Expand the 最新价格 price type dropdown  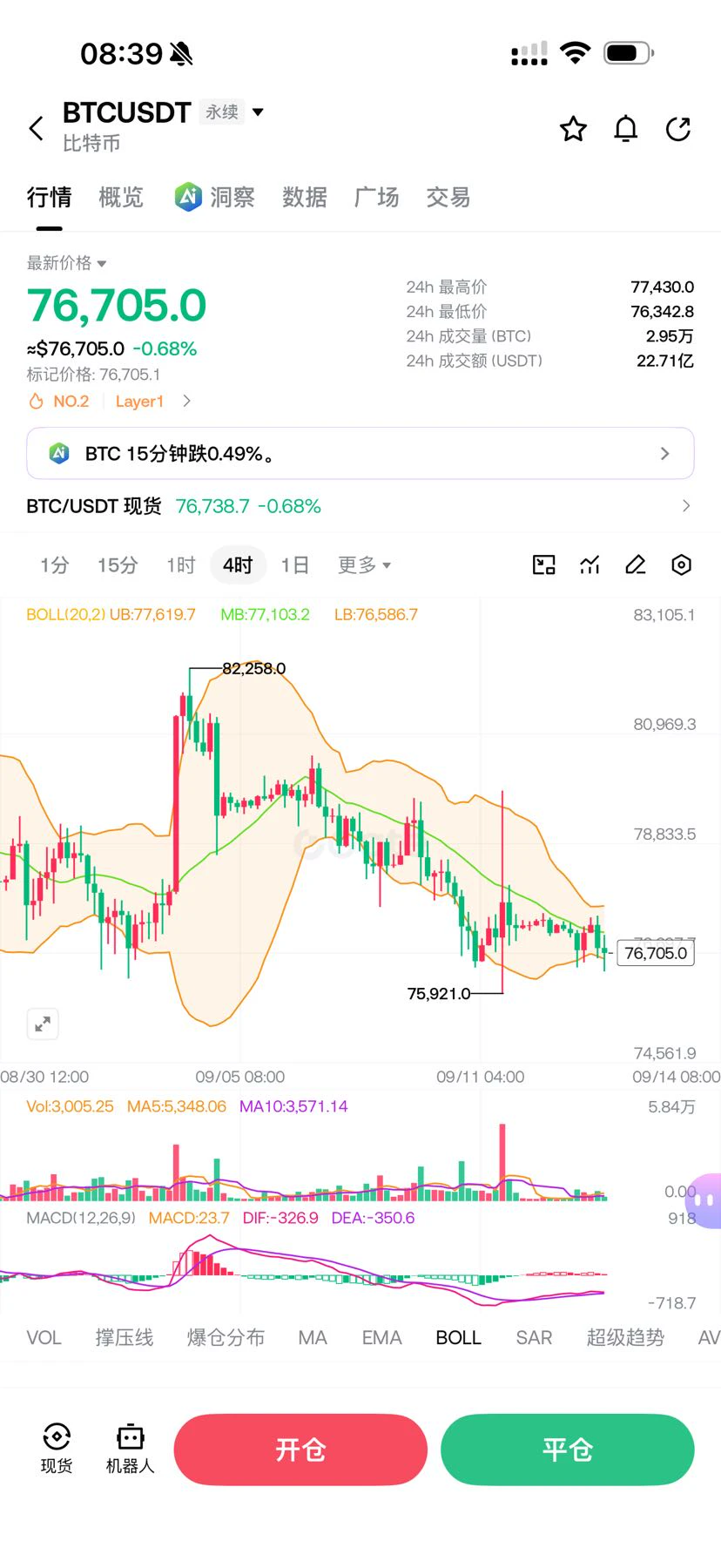pos(66,263)
